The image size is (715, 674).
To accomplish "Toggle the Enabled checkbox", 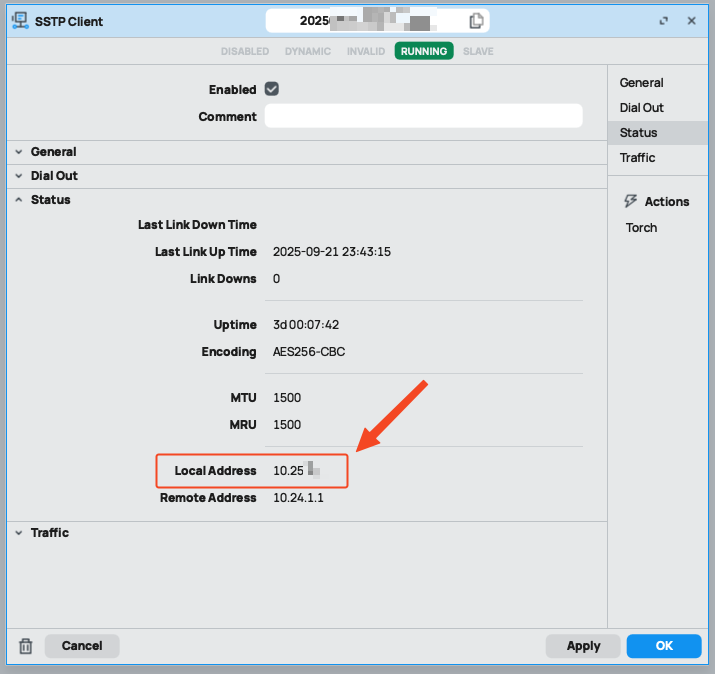I will tap(271, 89).
